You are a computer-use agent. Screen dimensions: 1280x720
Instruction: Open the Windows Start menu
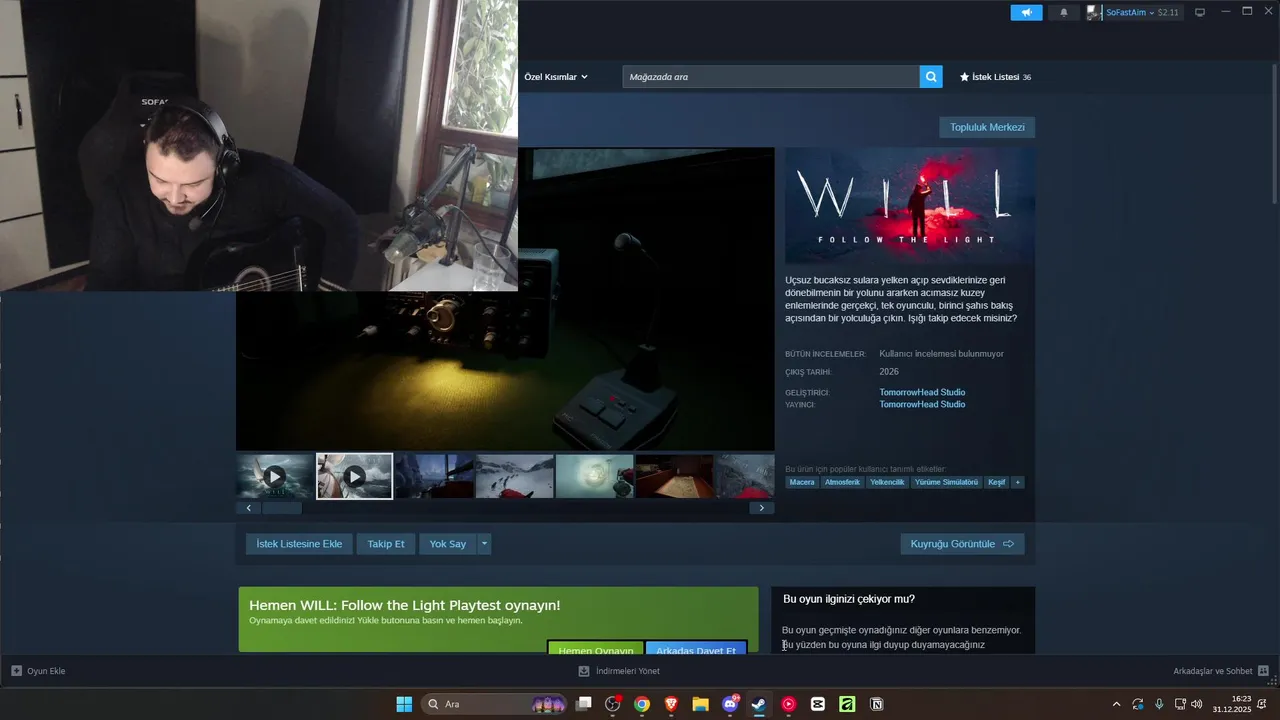coord(404,704)
